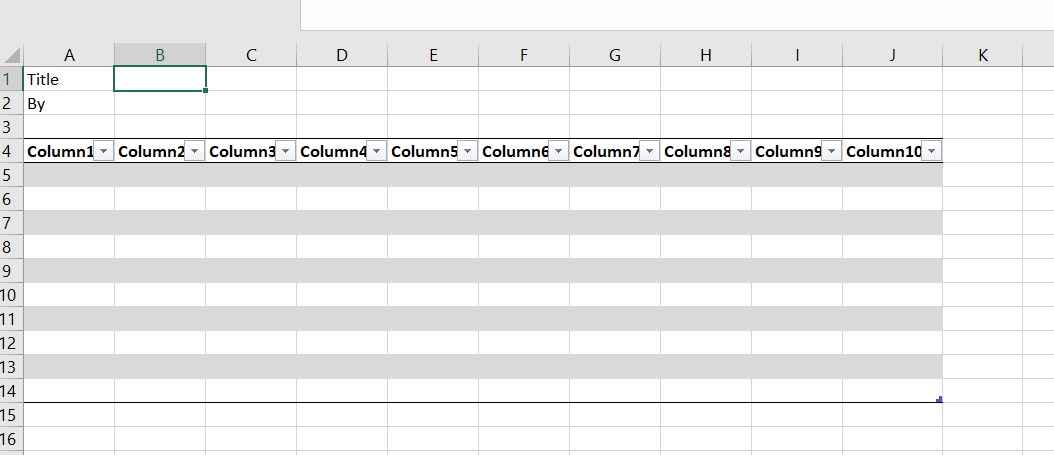Select column header F
The image size is (1054, 455).
coord(524,56)
